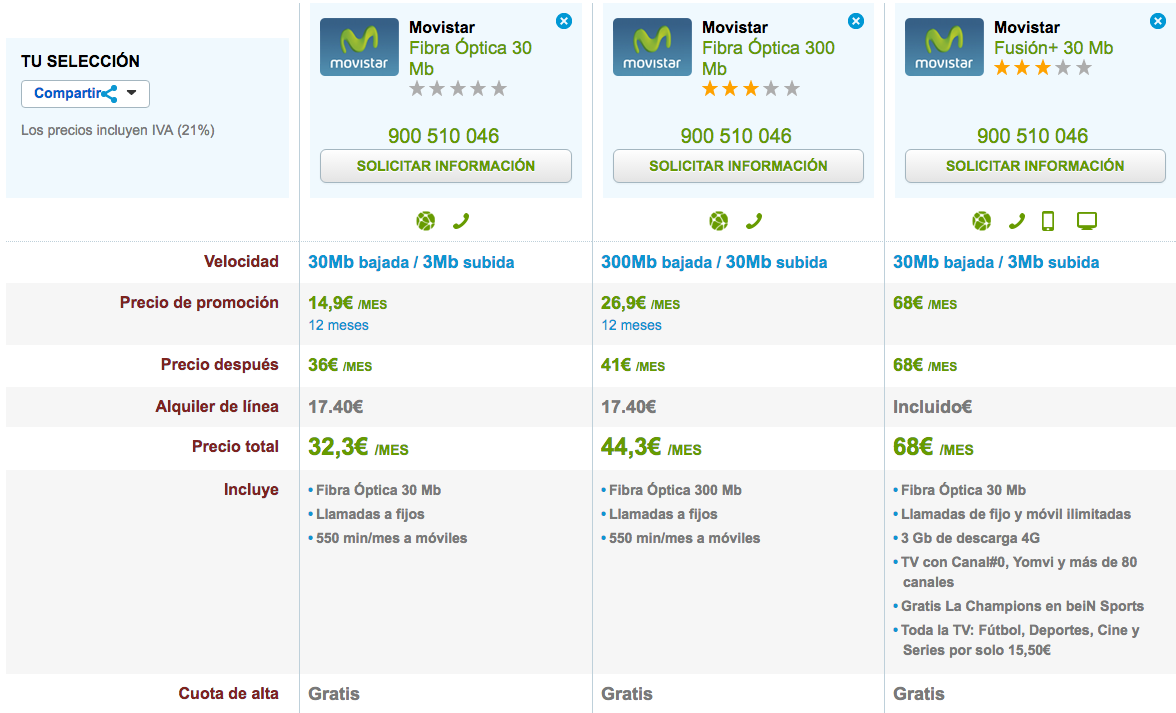
Task: Click the Movistar logo of Fibra Óptica 30 Mb
Action: pyautogui.click(x=359, y=46)
